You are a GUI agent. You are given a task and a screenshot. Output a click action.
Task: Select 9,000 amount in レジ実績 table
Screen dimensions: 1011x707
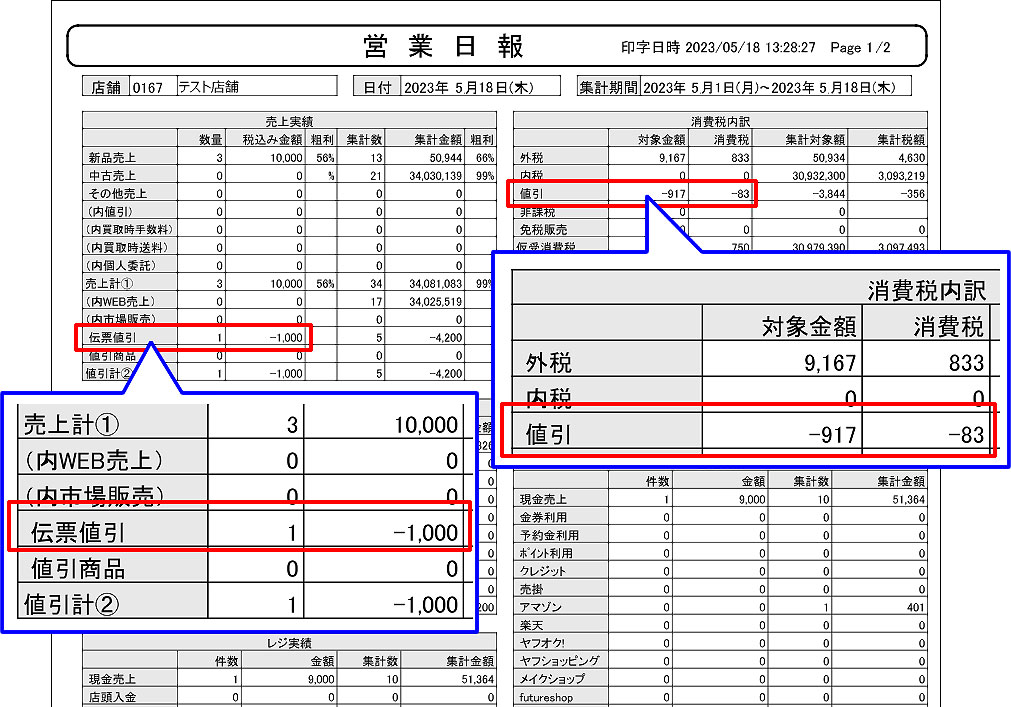click(321, 680)
